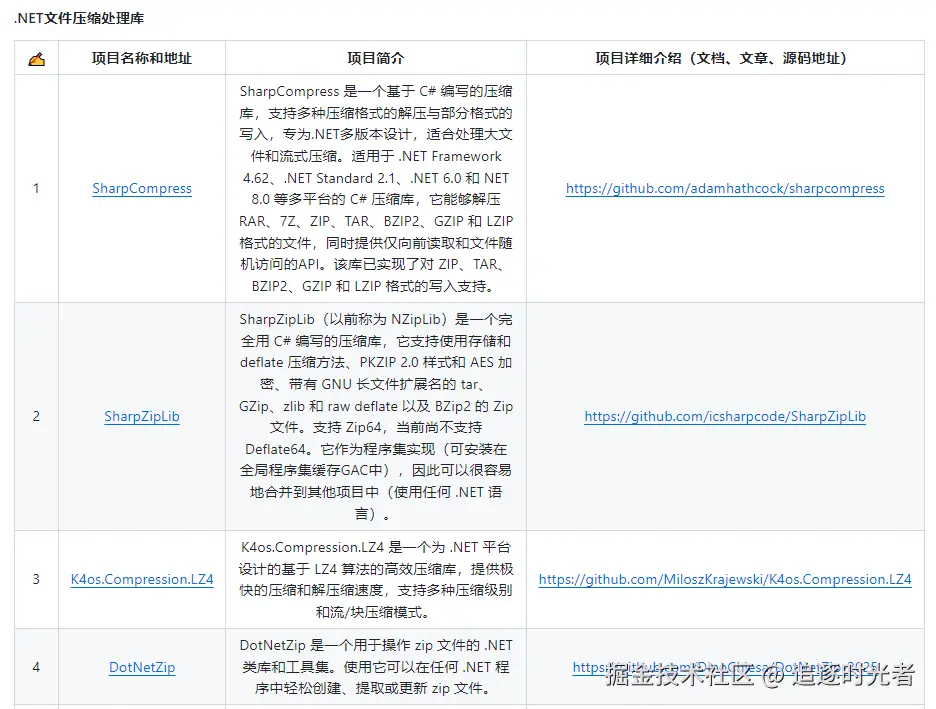
Task: Open the K4os.Compression.LZ4 project link
Action: click(142, 579)
